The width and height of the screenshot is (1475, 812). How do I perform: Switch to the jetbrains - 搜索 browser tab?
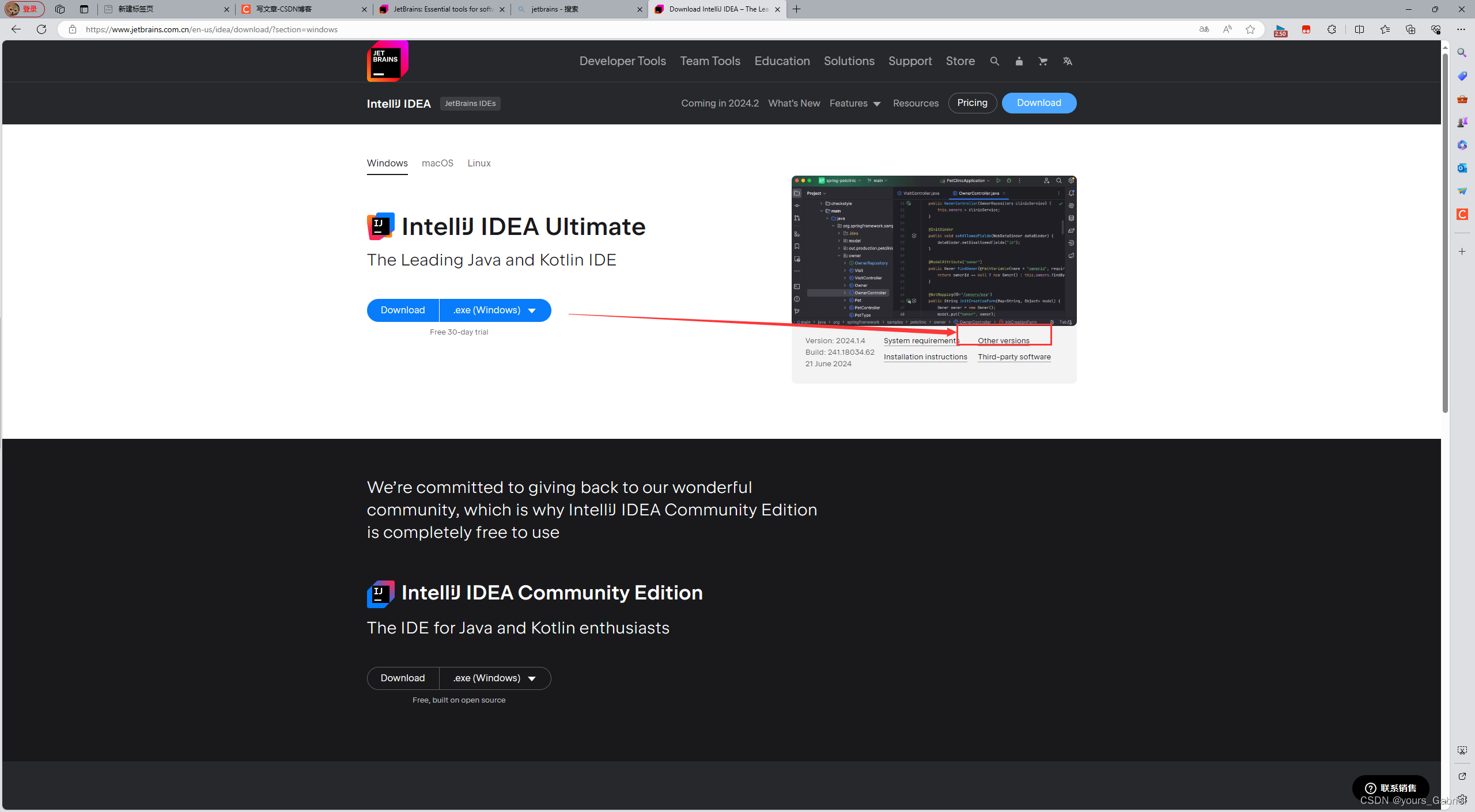click(580, 9)
